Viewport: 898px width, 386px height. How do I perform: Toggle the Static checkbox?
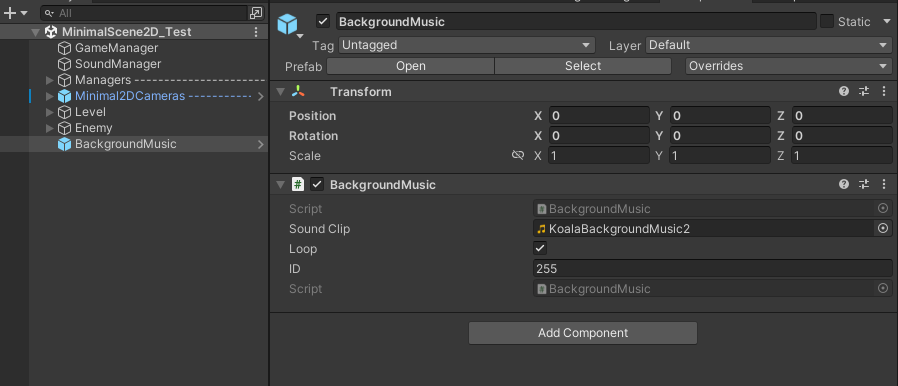point(826,22)
